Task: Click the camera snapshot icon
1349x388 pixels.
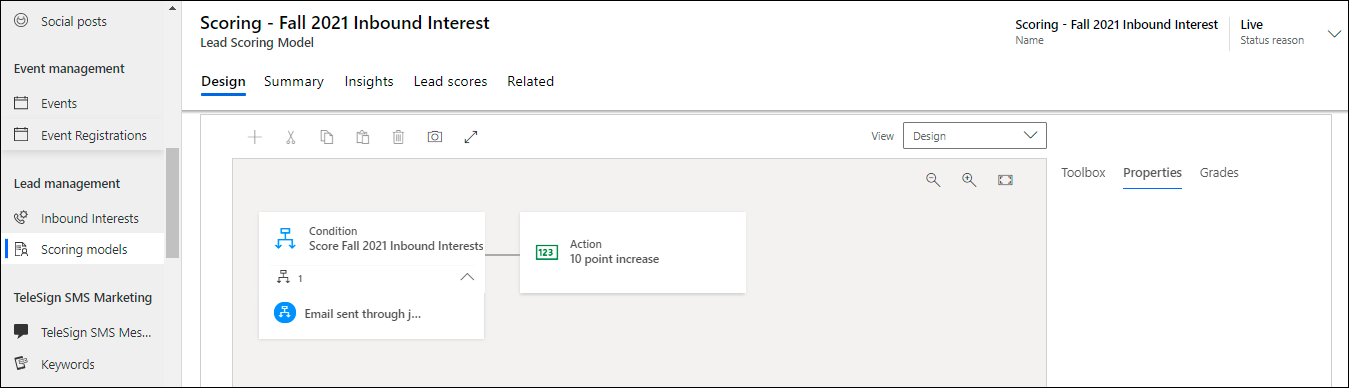Action: pyautogui.click(x=434, y=137)
